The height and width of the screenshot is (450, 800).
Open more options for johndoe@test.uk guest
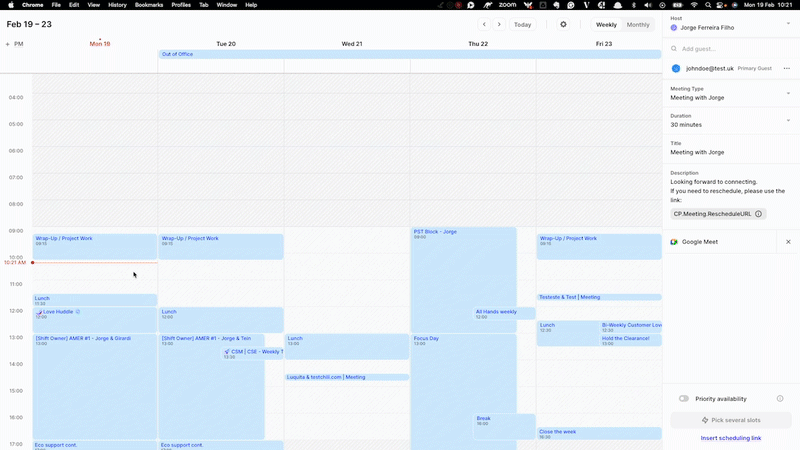tap(787, 68)
